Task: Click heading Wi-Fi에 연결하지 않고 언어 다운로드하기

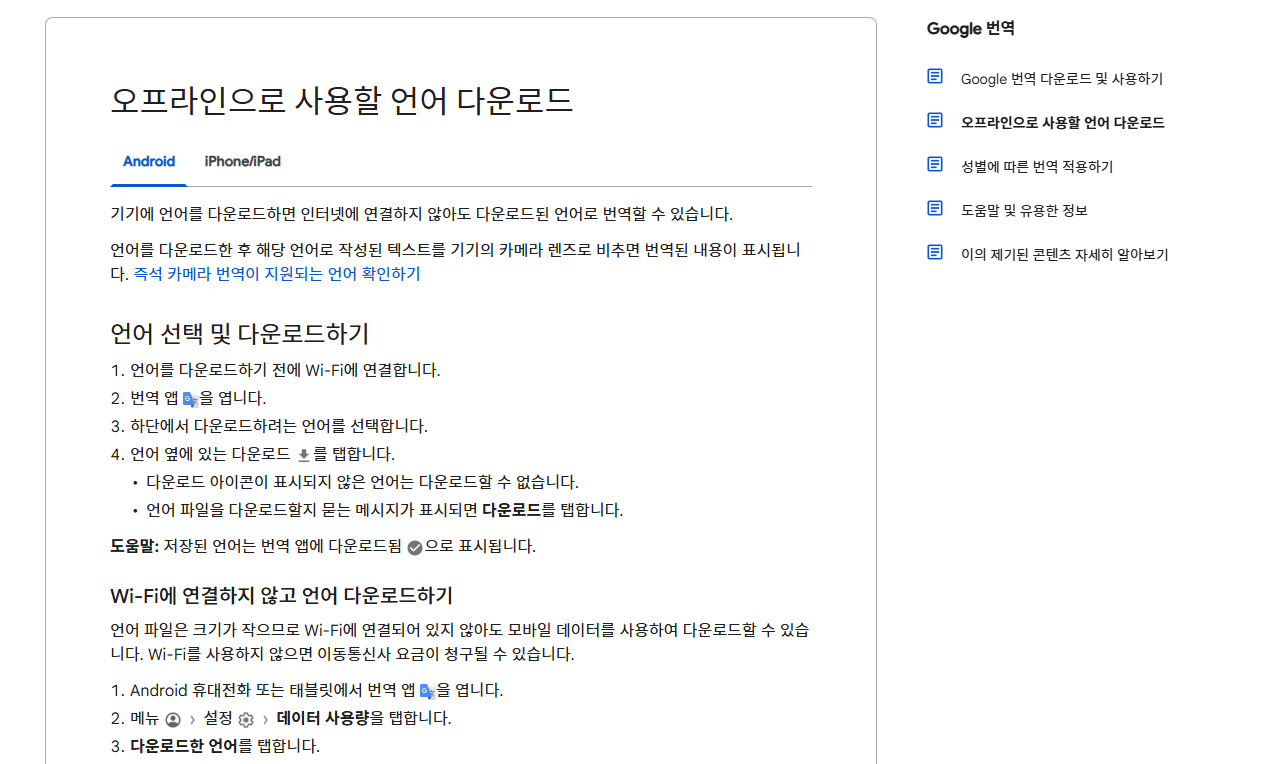Action: [x=281, y=596]
